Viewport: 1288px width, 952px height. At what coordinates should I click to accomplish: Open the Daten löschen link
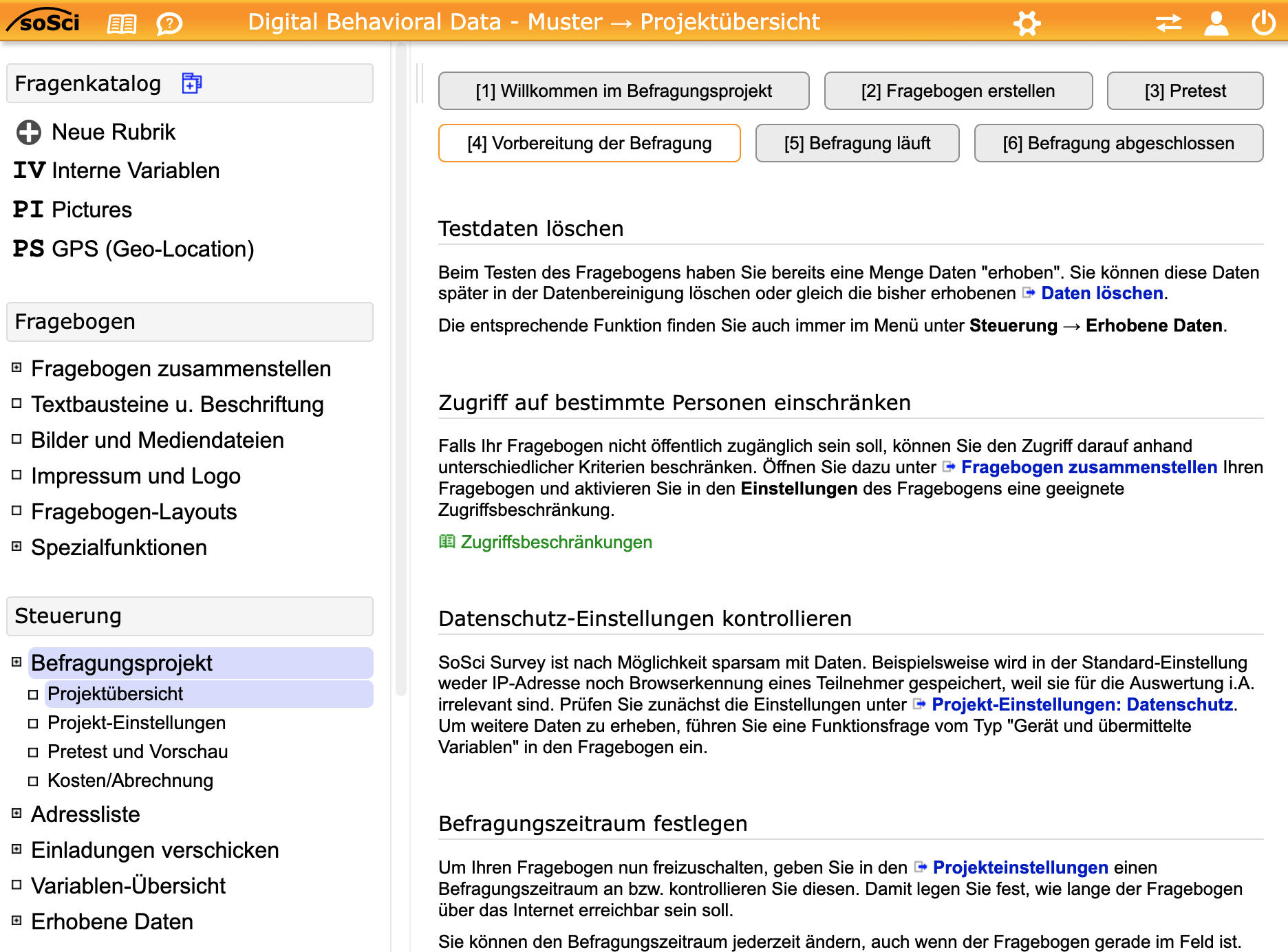[1102, 293]
